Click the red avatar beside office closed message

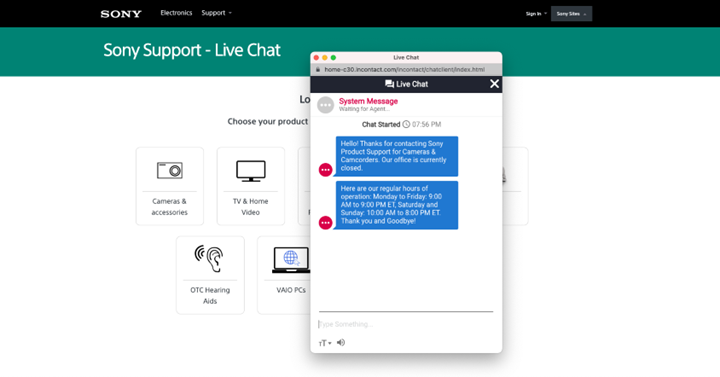[326, 170]
